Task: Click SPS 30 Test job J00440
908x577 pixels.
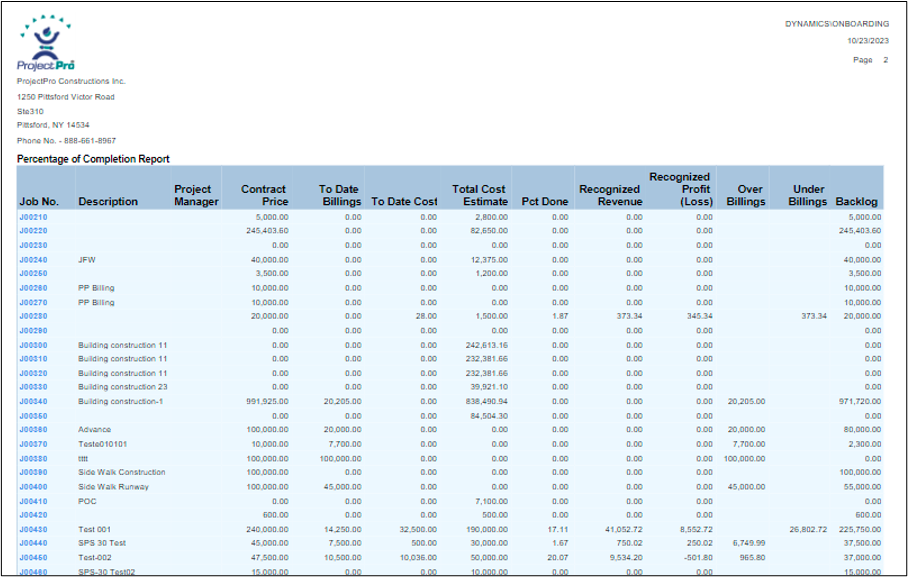Action: point(32,543)
